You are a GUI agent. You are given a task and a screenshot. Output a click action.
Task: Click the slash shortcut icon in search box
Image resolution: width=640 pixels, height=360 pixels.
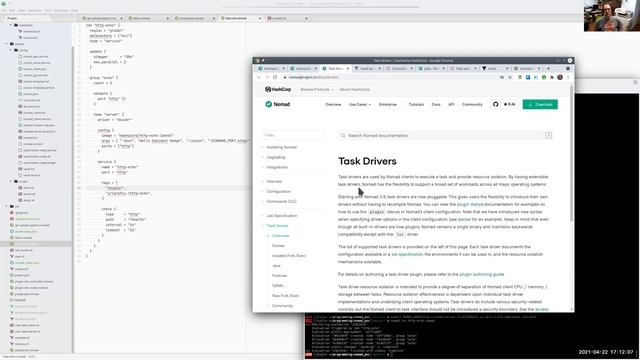click(548, 136)
